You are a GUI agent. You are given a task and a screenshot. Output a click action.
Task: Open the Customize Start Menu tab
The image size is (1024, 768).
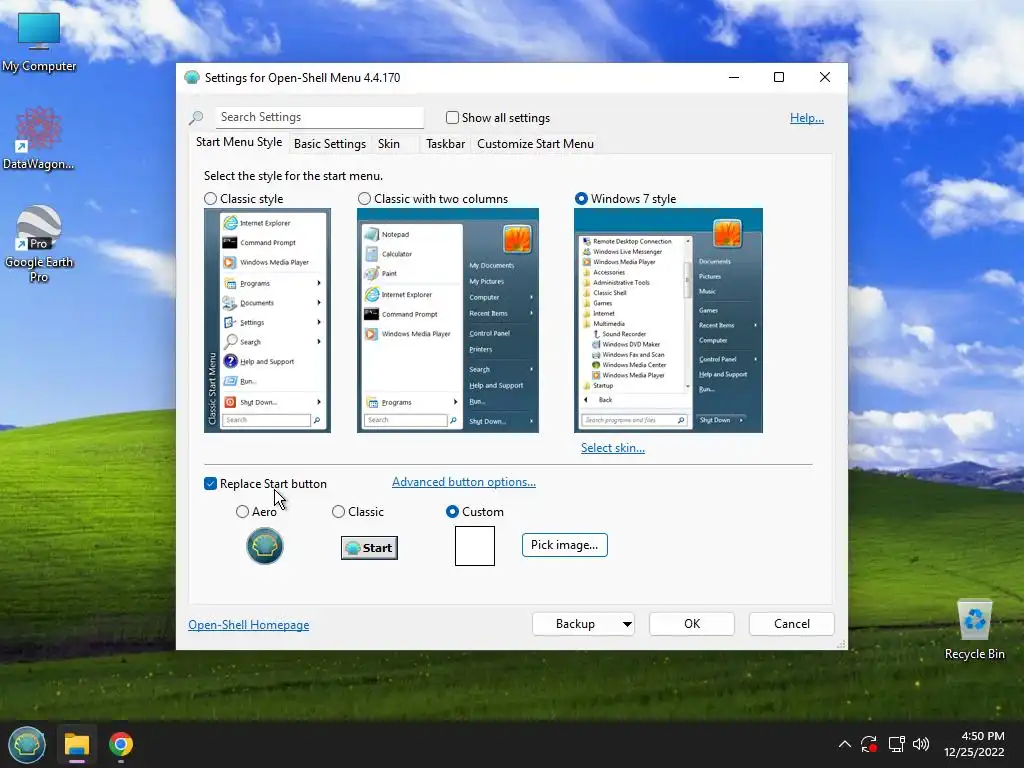[536, 144]
